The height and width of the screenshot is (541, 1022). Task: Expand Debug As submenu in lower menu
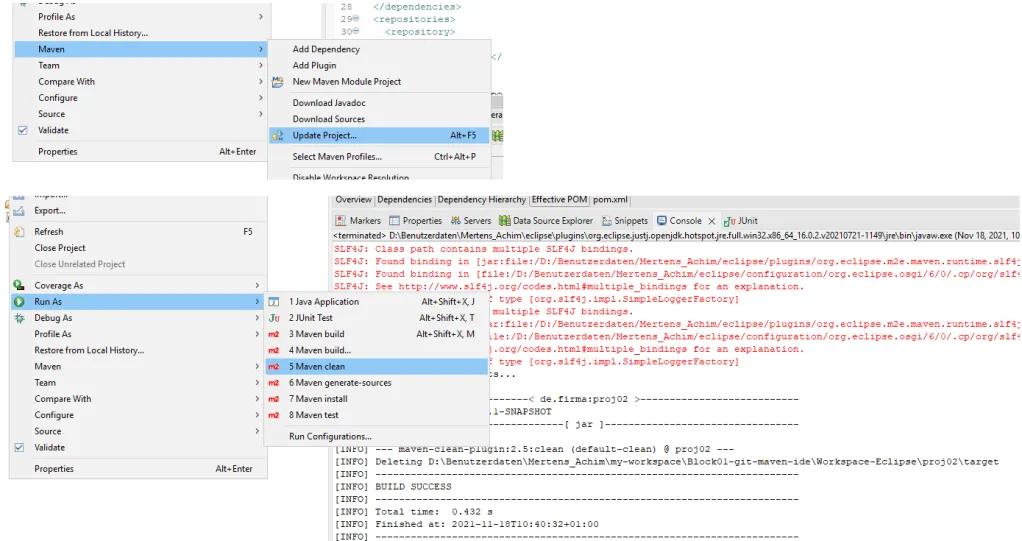pyautogui.click(x=257, y=318)
